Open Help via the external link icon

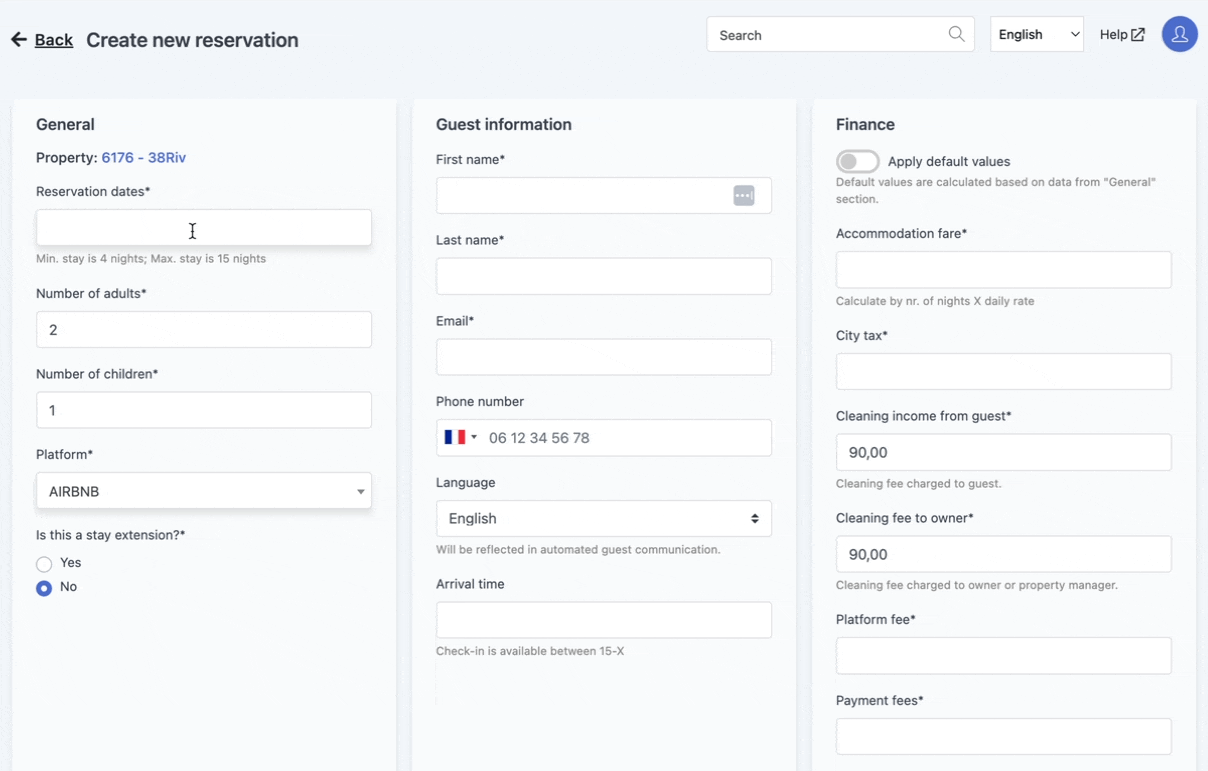coord(1139,33)
